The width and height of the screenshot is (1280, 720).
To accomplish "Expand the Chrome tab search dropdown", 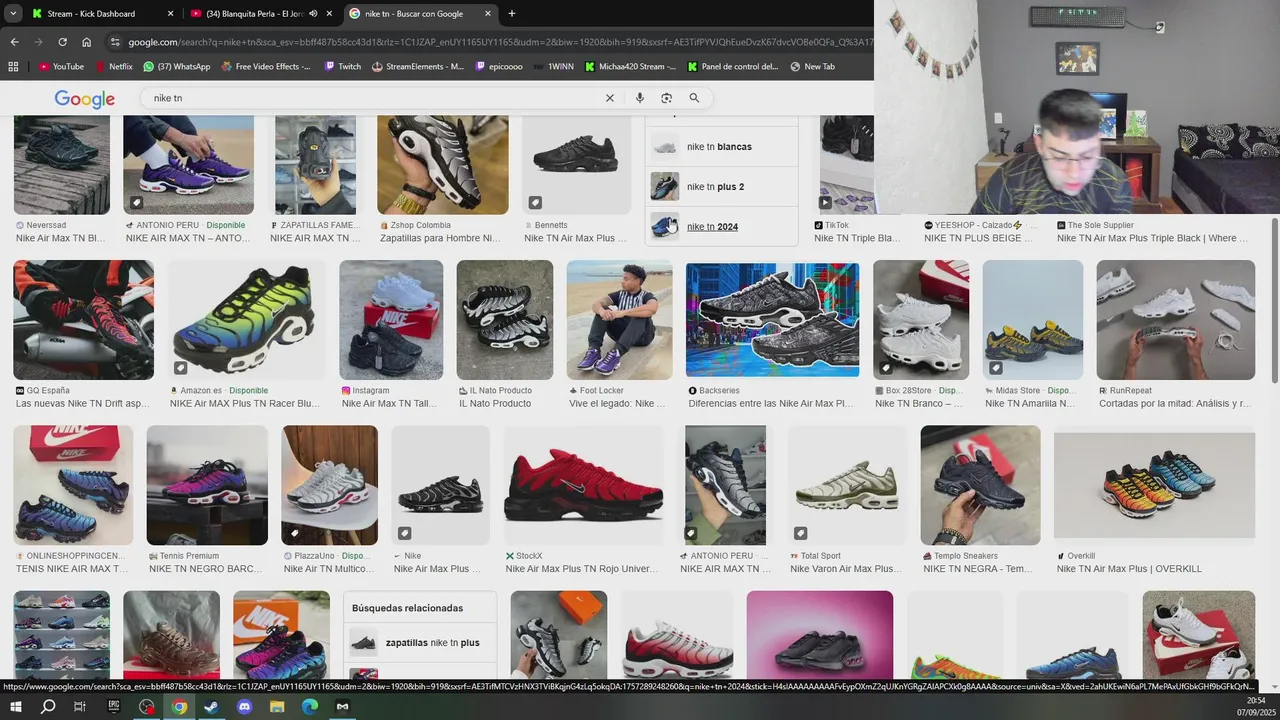I will 13,14.
